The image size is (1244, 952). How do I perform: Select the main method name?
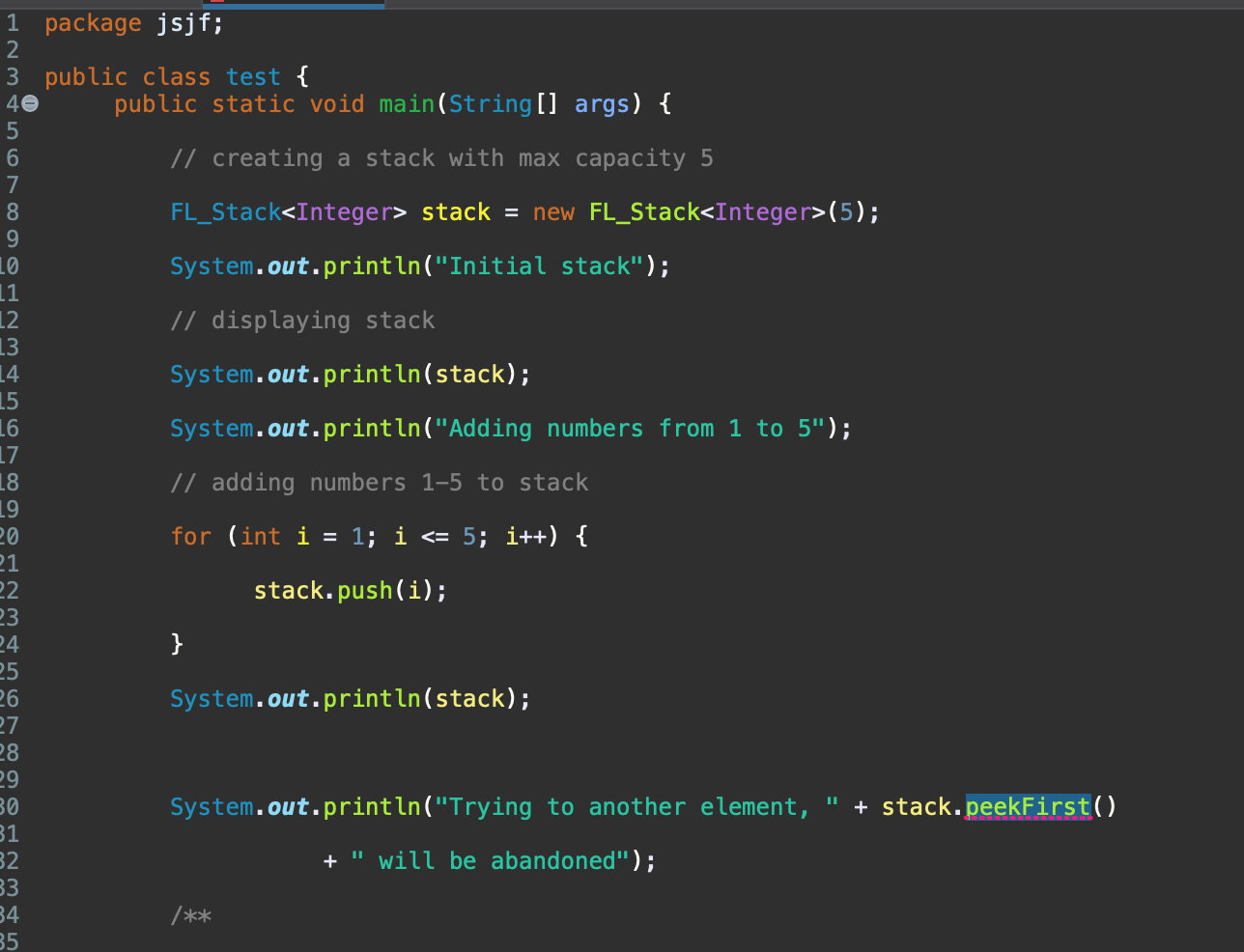tap(406, 103)
